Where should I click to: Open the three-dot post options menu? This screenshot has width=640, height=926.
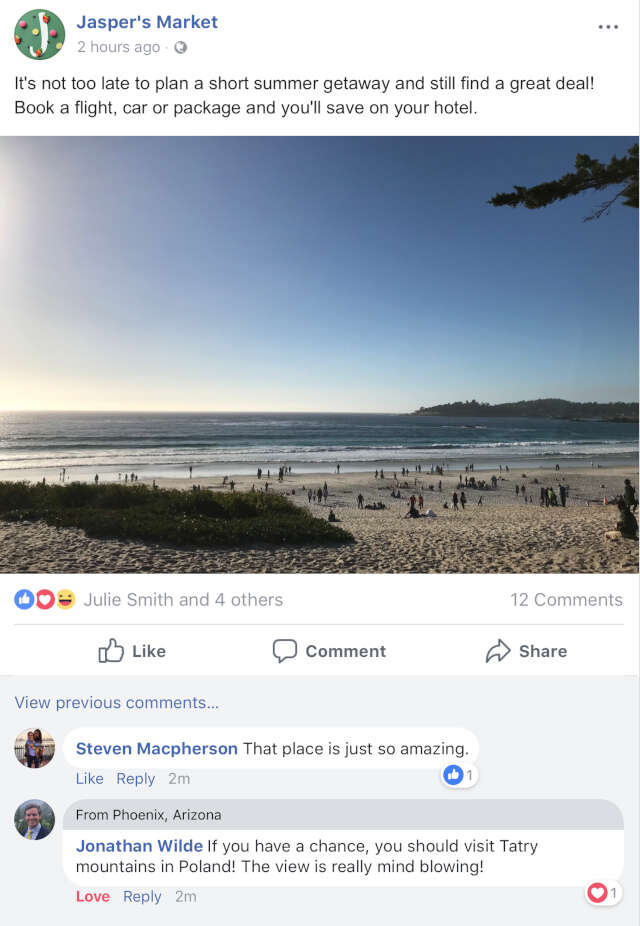tap(608, 27)
